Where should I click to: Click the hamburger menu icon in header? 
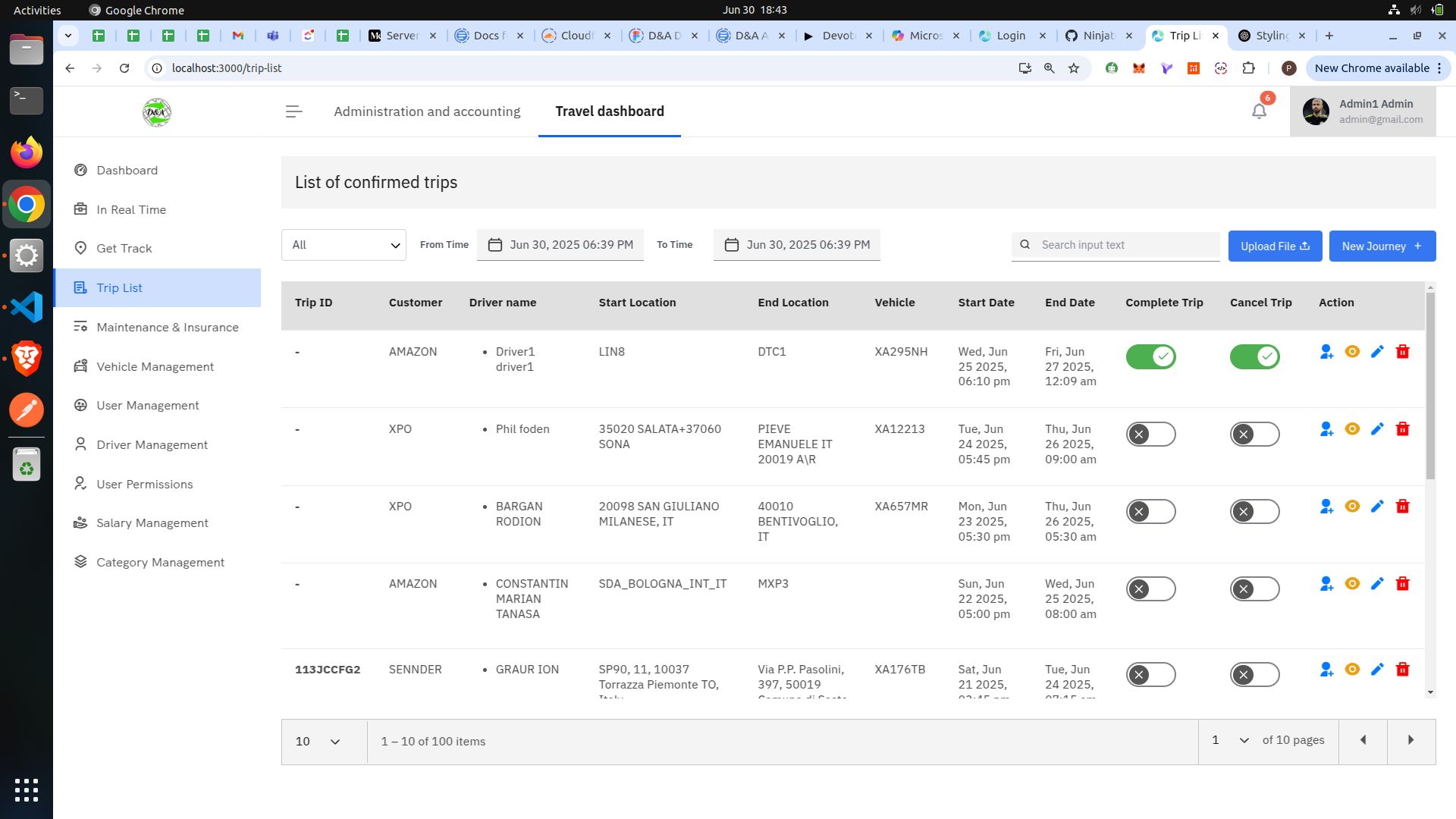(x=293, y=111)
